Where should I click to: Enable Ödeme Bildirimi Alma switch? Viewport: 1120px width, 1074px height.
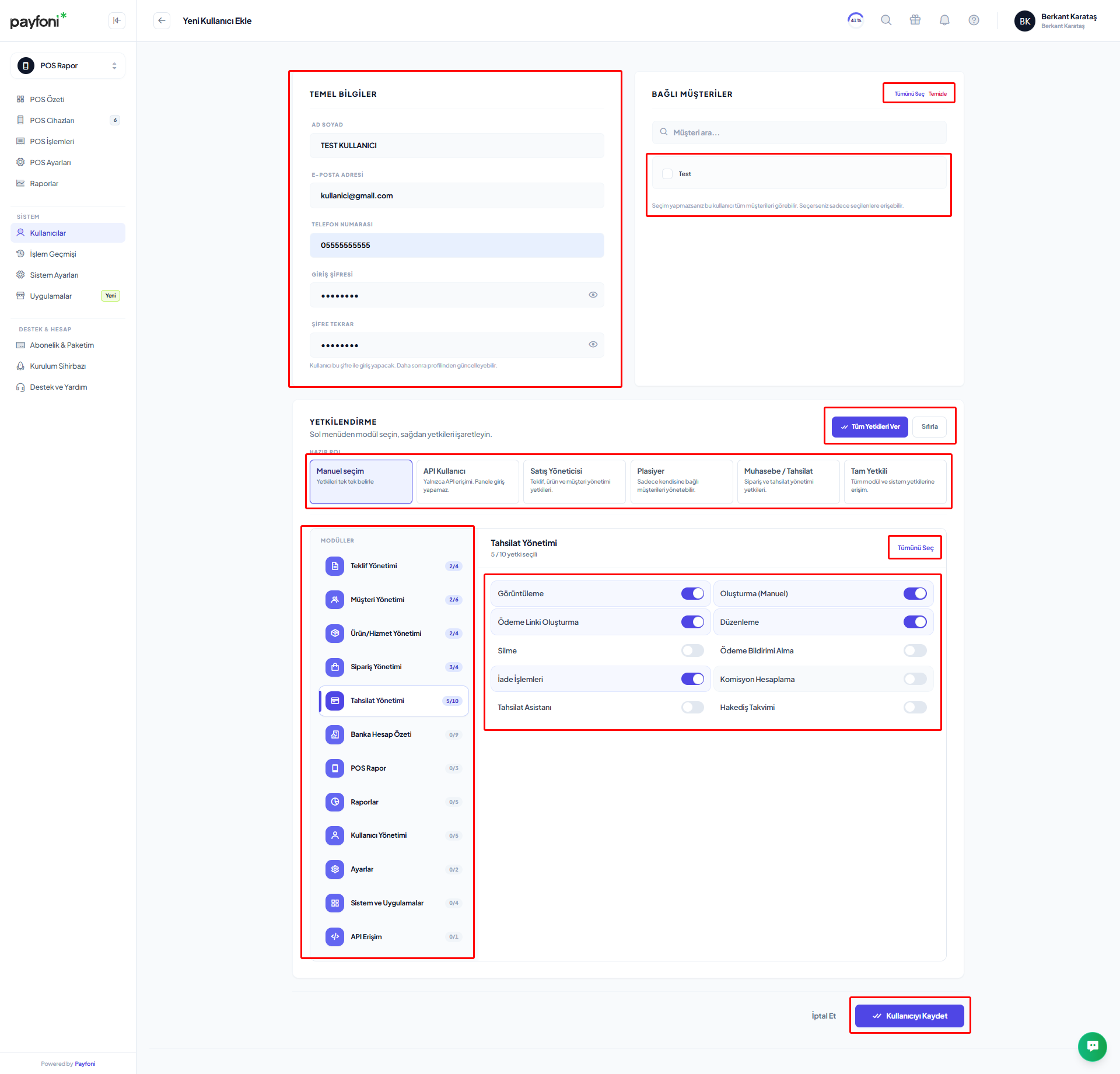[915, 650]
